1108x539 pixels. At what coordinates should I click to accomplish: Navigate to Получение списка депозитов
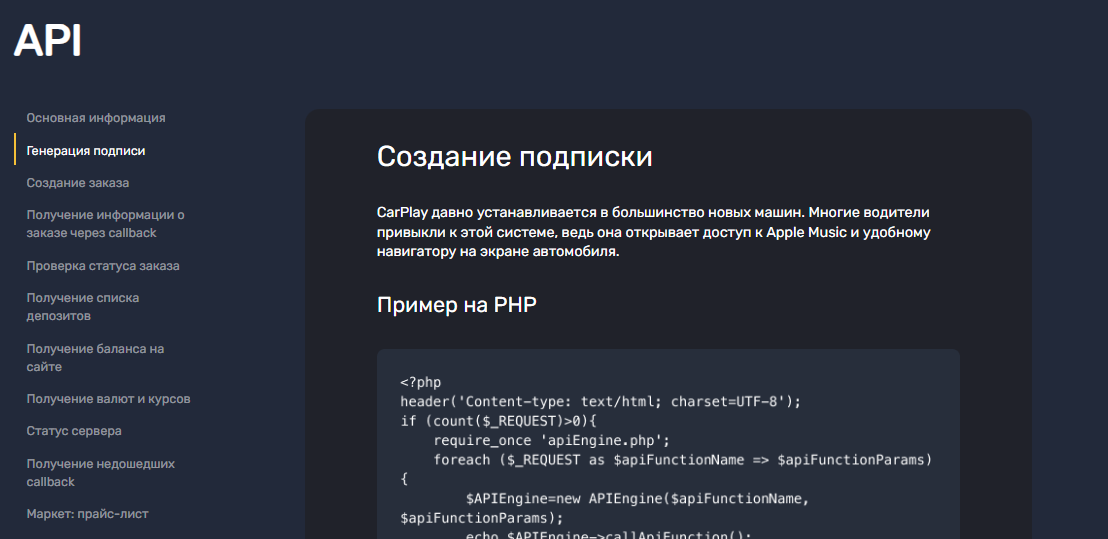(x=83, y=307)
